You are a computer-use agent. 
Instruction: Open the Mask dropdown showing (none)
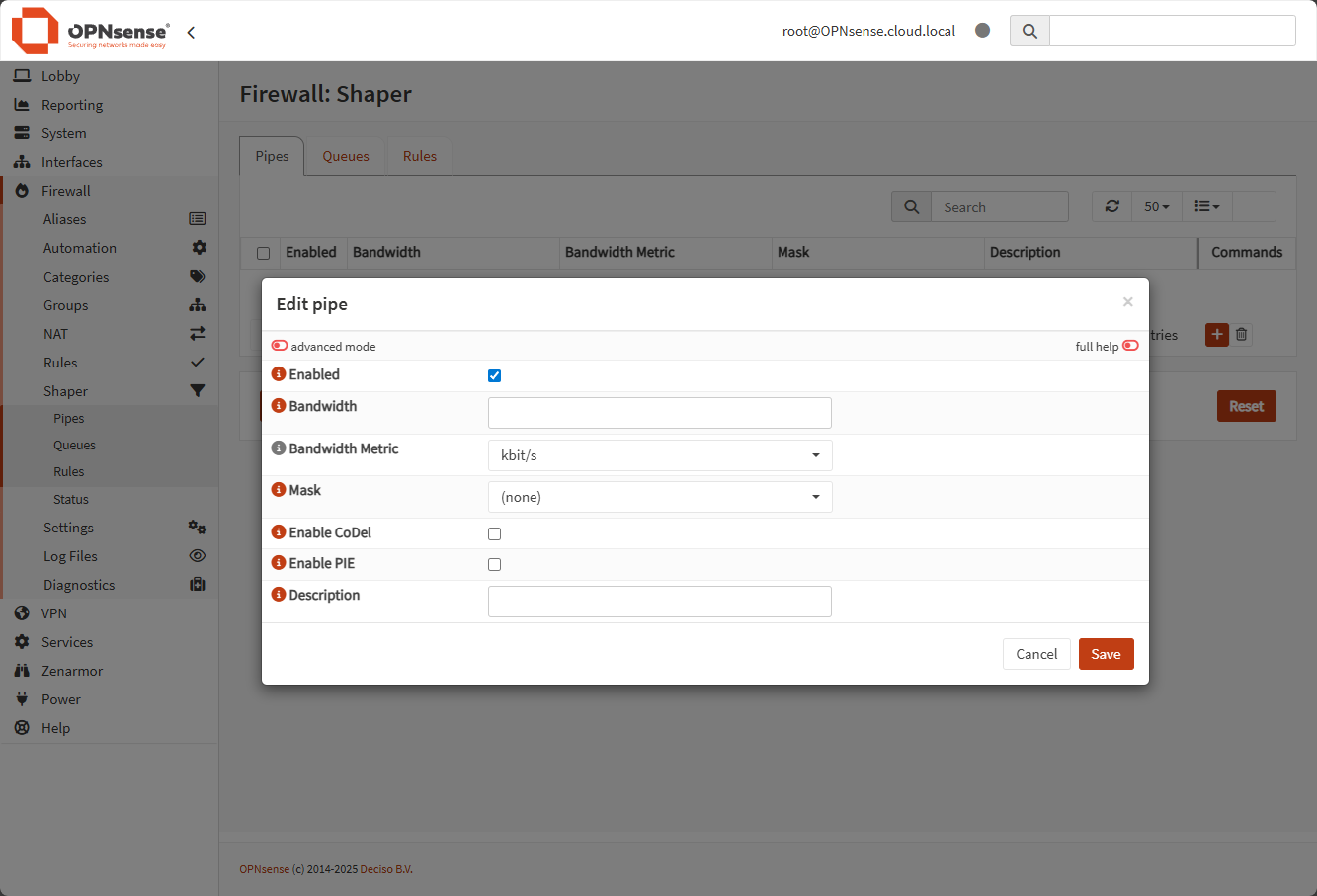click(x=659, y=497)
